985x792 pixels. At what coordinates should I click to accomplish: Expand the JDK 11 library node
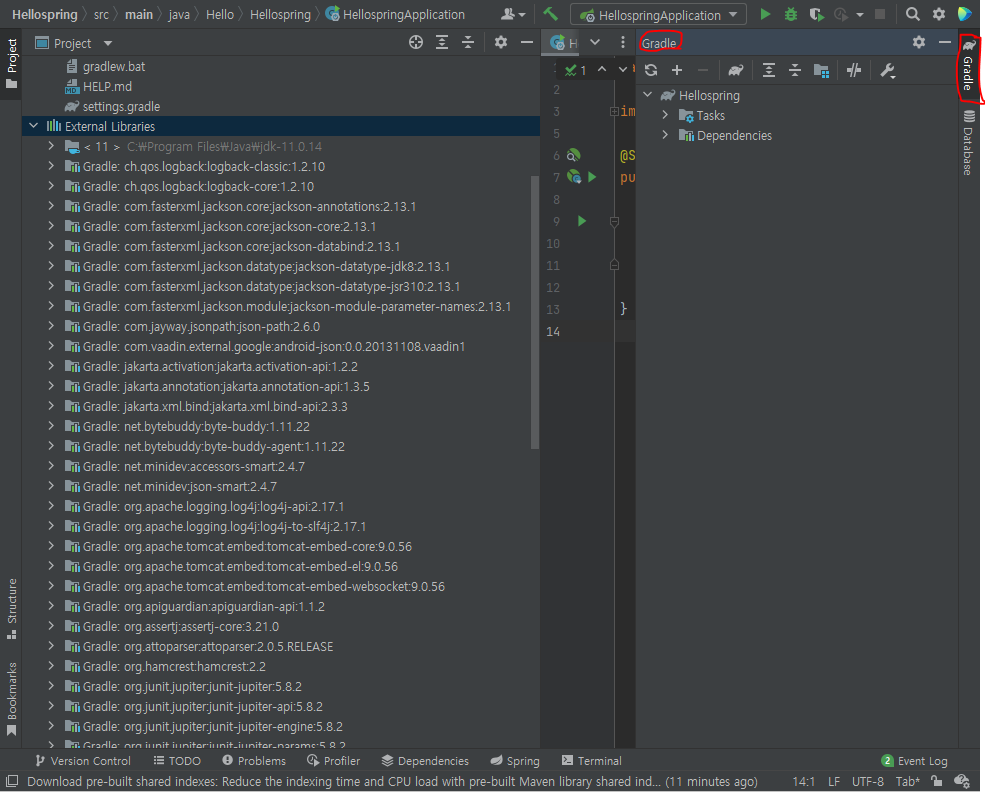pyautogui.click(x=51, y=146)
